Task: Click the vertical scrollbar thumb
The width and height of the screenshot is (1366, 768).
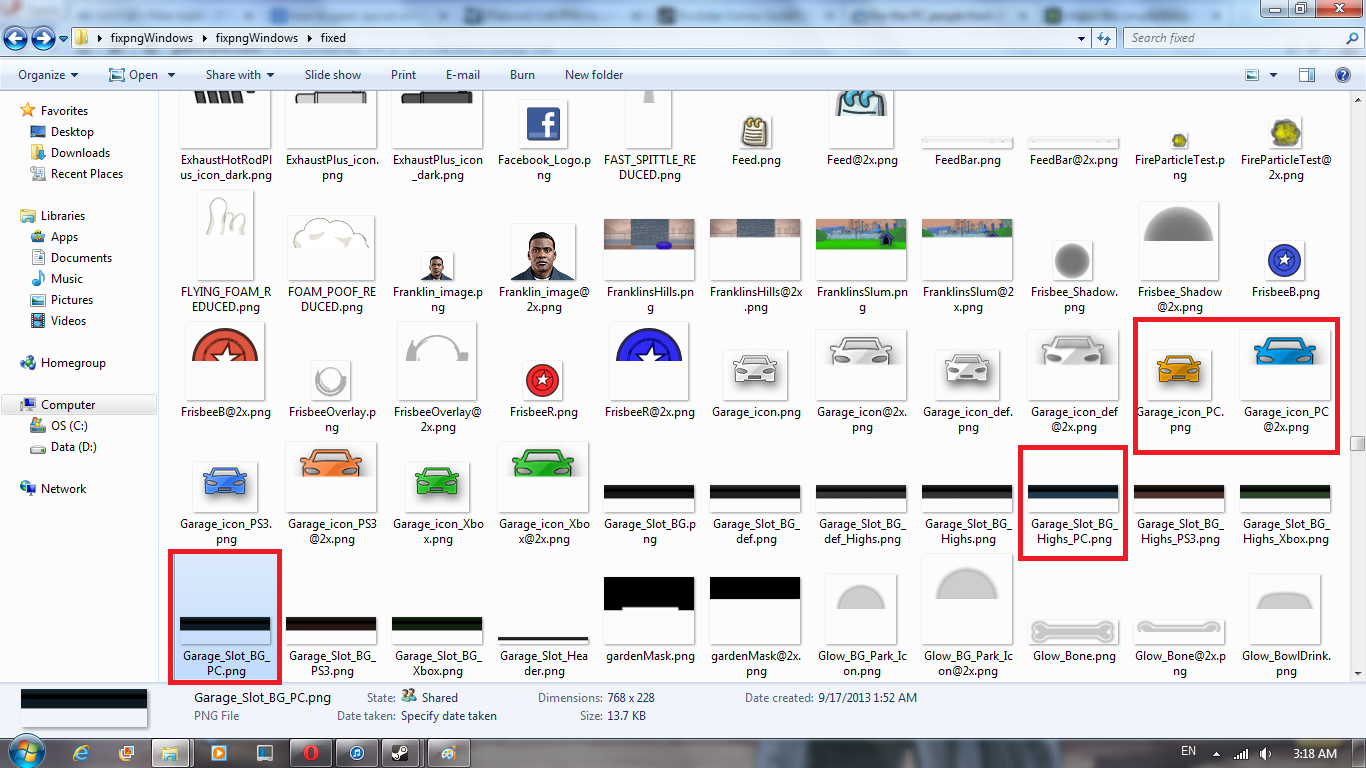Action: click(x=1356, y=443)
